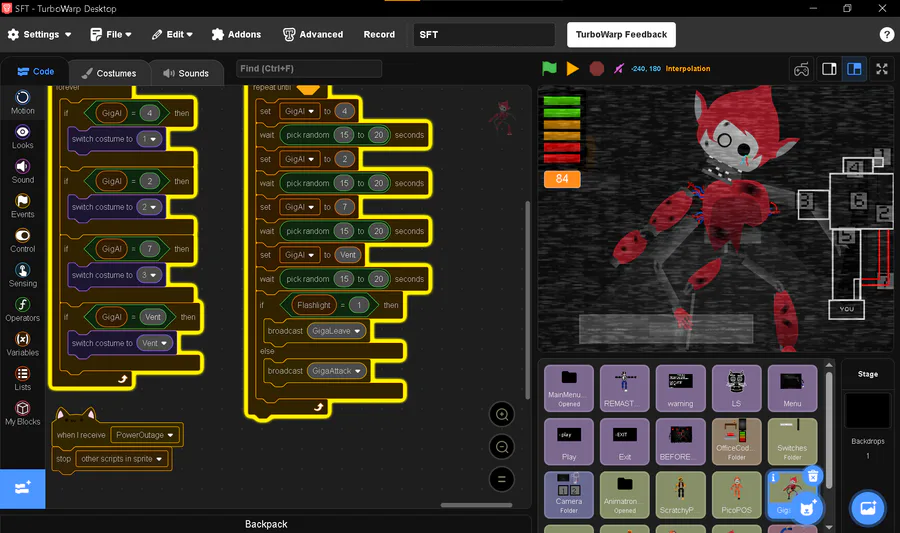This screenshot has width=900, height=533.
Task: Open the GigaLeave broadcast dropdown
Action: click(336, 331)
